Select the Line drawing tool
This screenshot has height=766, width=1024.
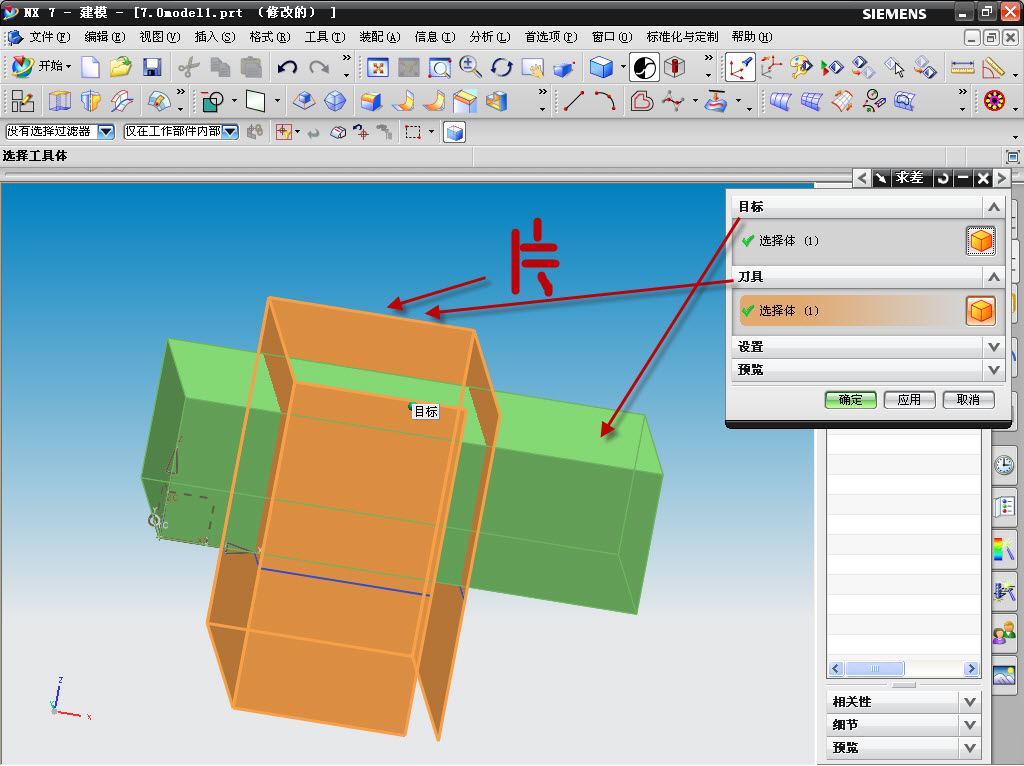point(573,101)
